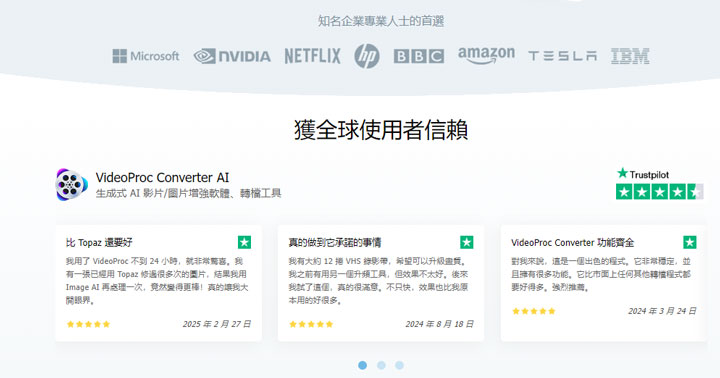Click the Trustpilot logo with green star
The height and width of the screenshot is (378, 720).
(x=643, y=174)
